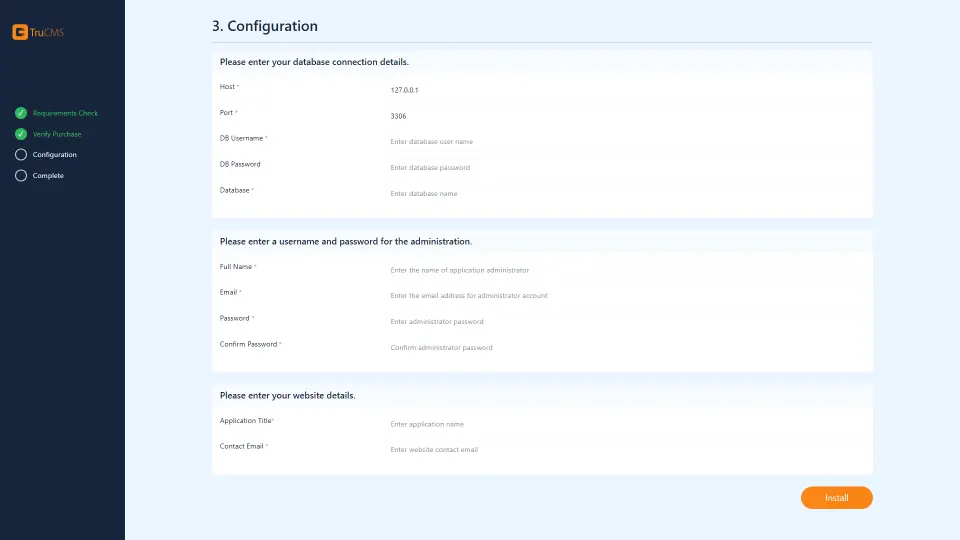The image size is (960, 540).
Task: Click the DB Password input field
Action: click(x=624, y=167)
